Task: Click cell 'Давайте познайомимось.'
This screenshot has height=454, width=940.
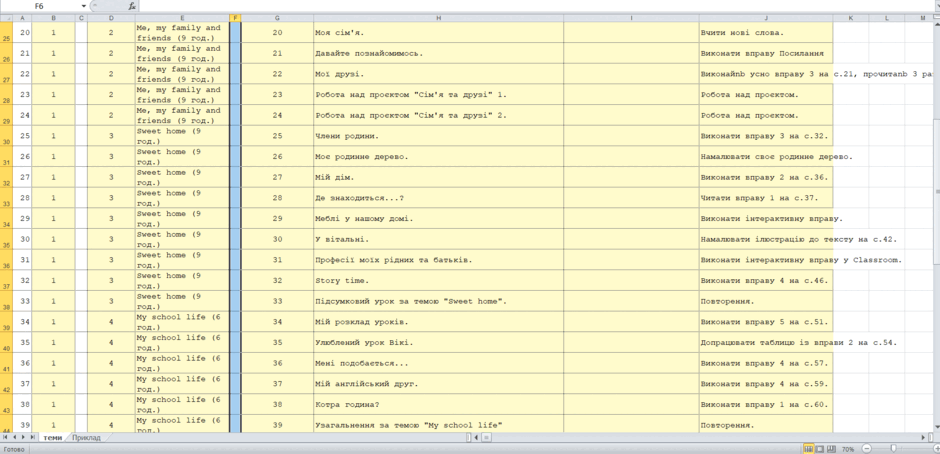Action: click(438, 53)
